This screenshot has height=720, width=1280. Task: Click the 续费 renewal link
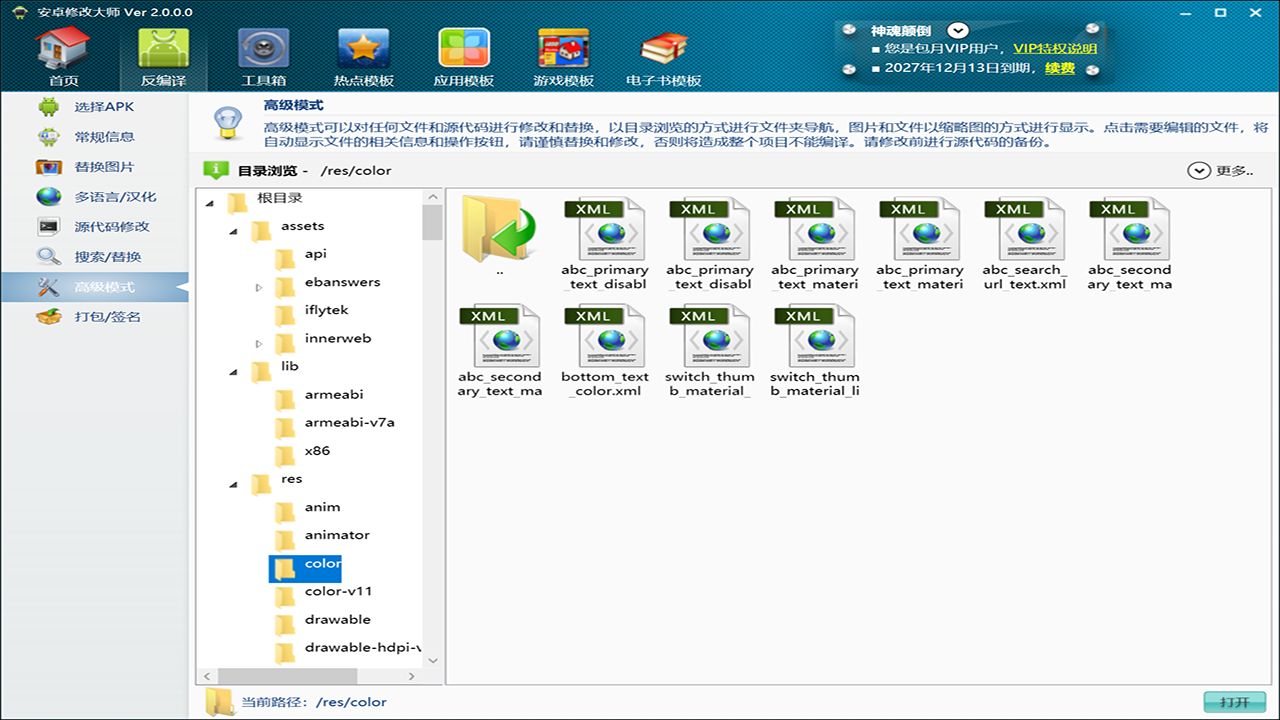(1060, 69)
